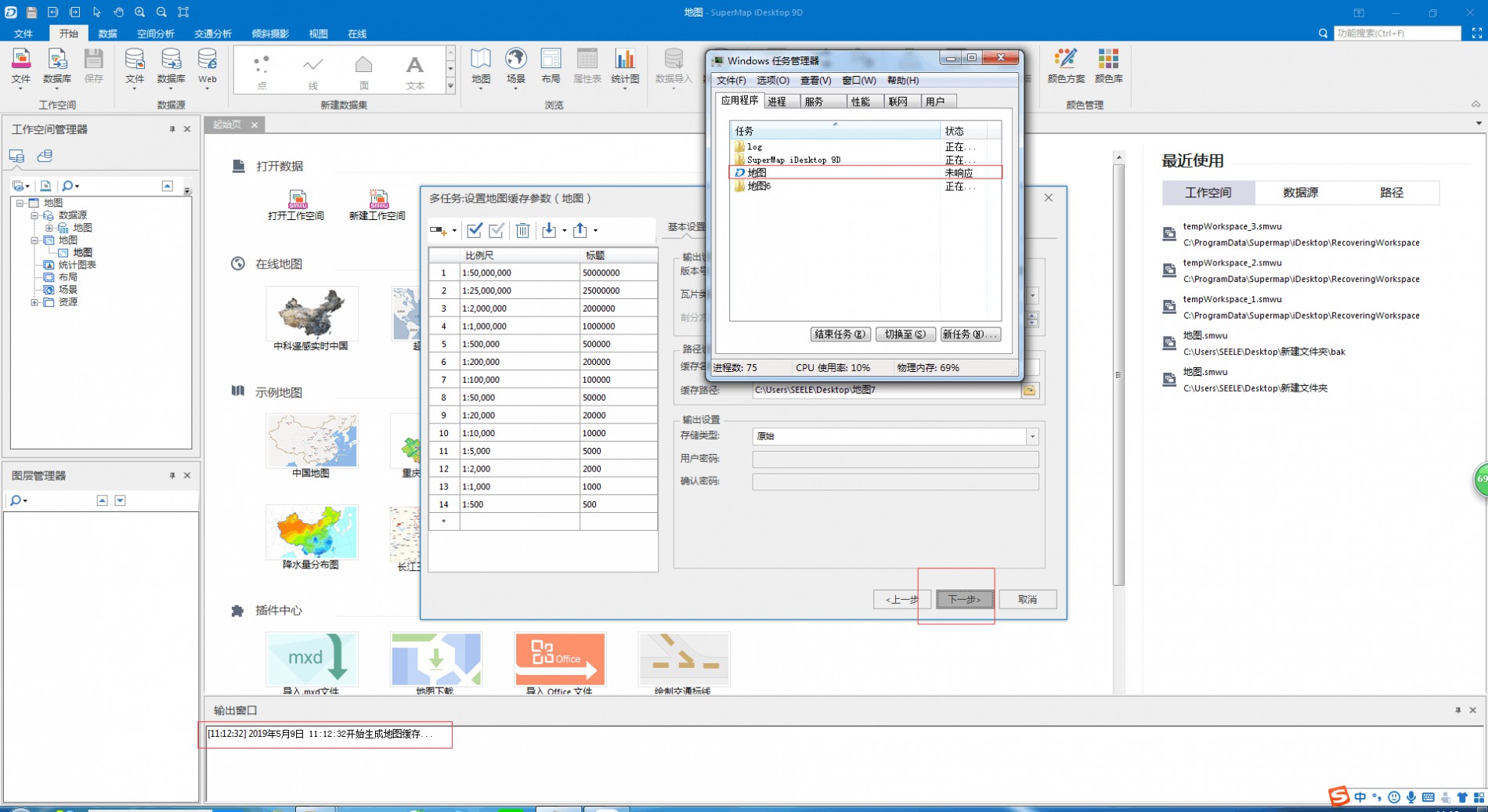Open the add scale dropdown arrow
Viewport: 1488px width, 812px height.
coord(454,230)
